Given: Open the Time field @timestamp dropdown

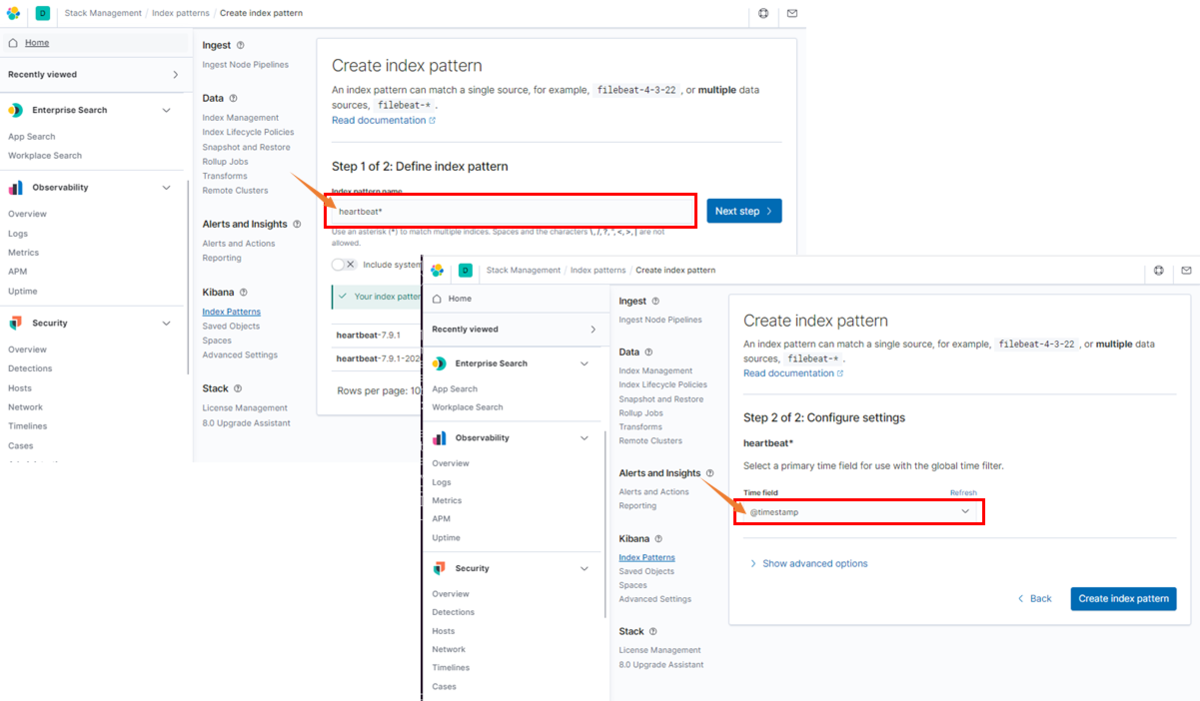Looking at the screenshot, I should coord(859,512).
